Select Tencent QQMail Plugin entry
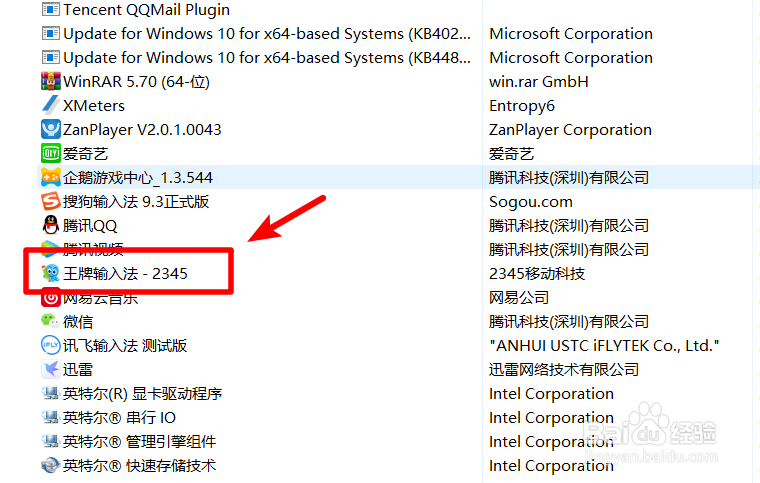 coord(146,10)
